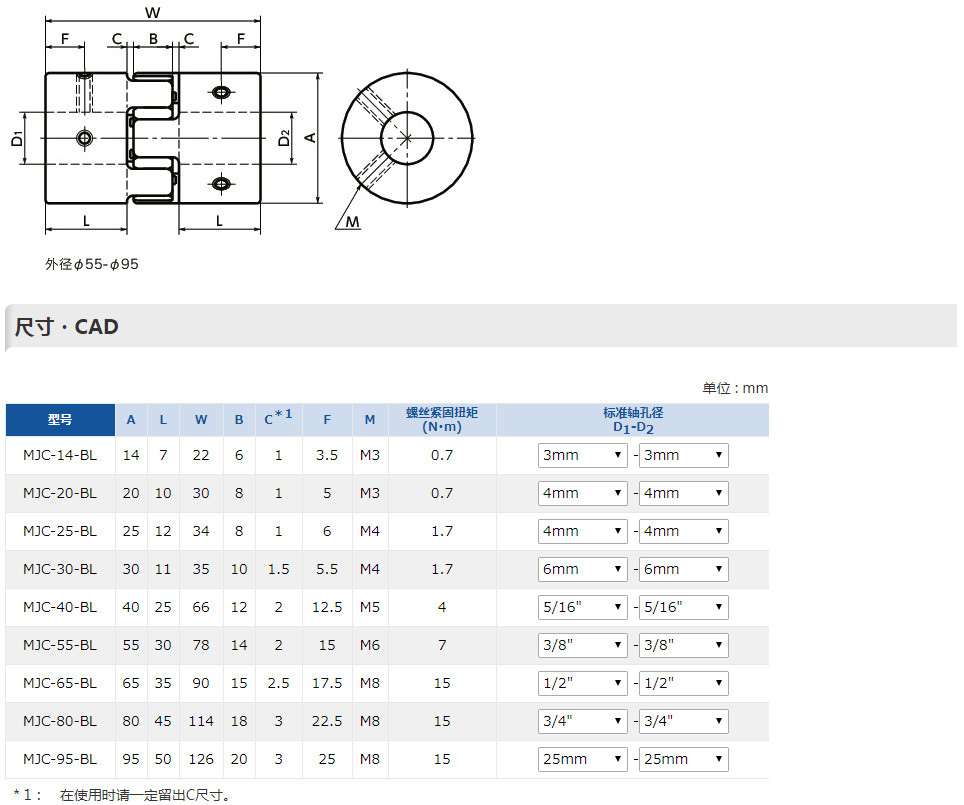Screen dimensions: 964x805
Task: Open D1 3/8" dropdown for MJC-55-BL
Action: (582, 645)
